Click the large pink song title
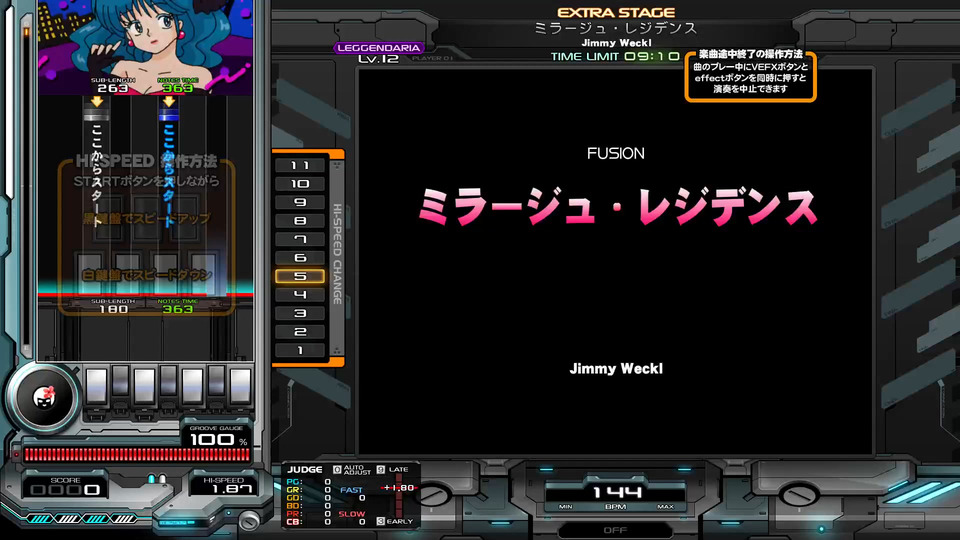The height and width of the screenshot is (540, 960). pyautogui.click(x=617, y=207)
